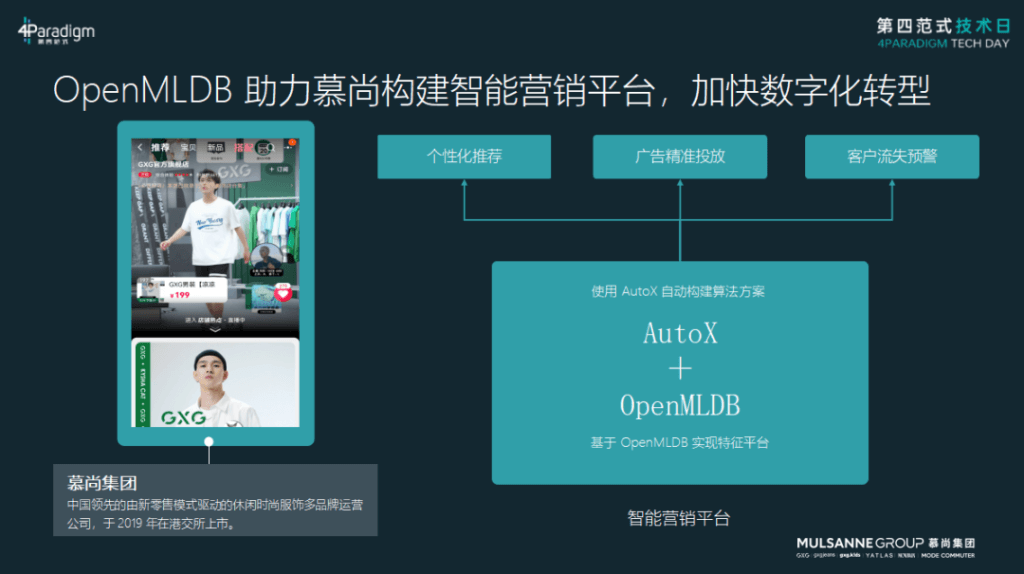Image resolution: width=1024 pixels, height=574 pixels.
Task: Click the green GXG logo in lower photo
Action: point(184,417)
